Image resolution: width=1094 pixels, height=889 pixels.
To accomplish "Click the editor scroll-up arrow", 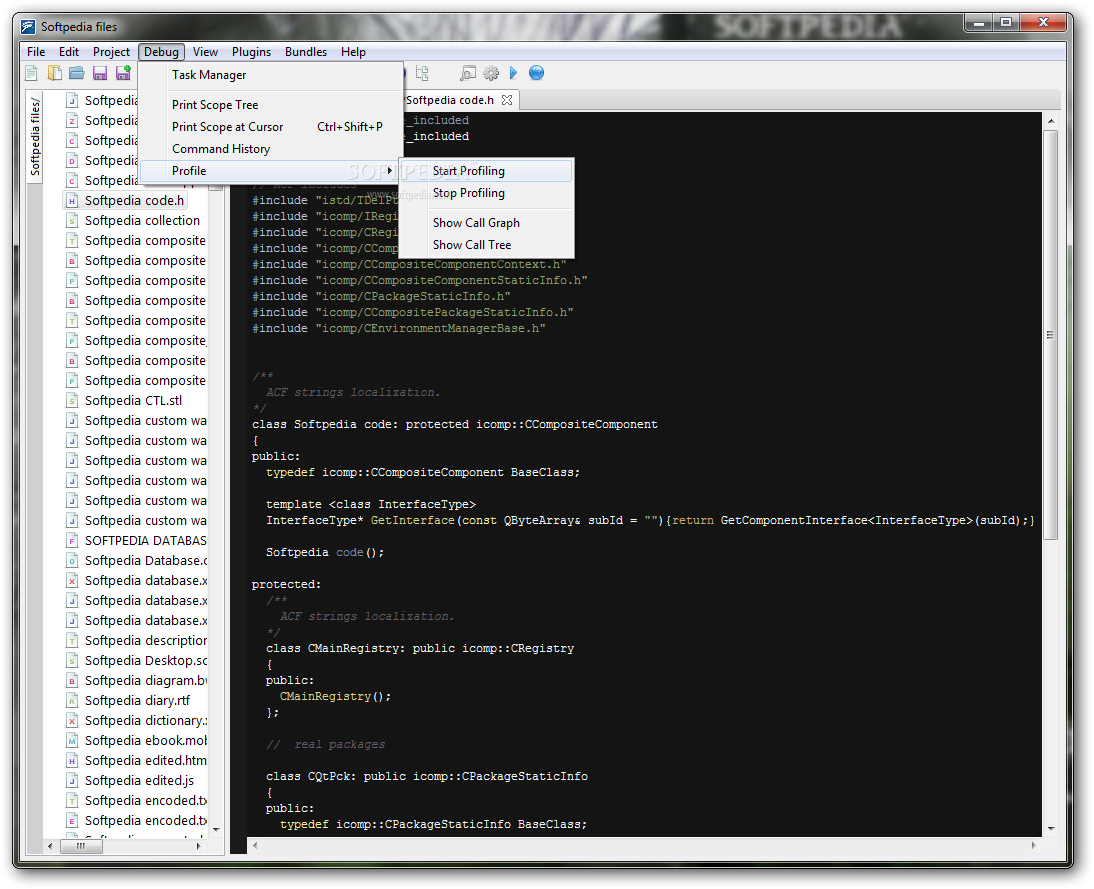I will (1050, 121).
